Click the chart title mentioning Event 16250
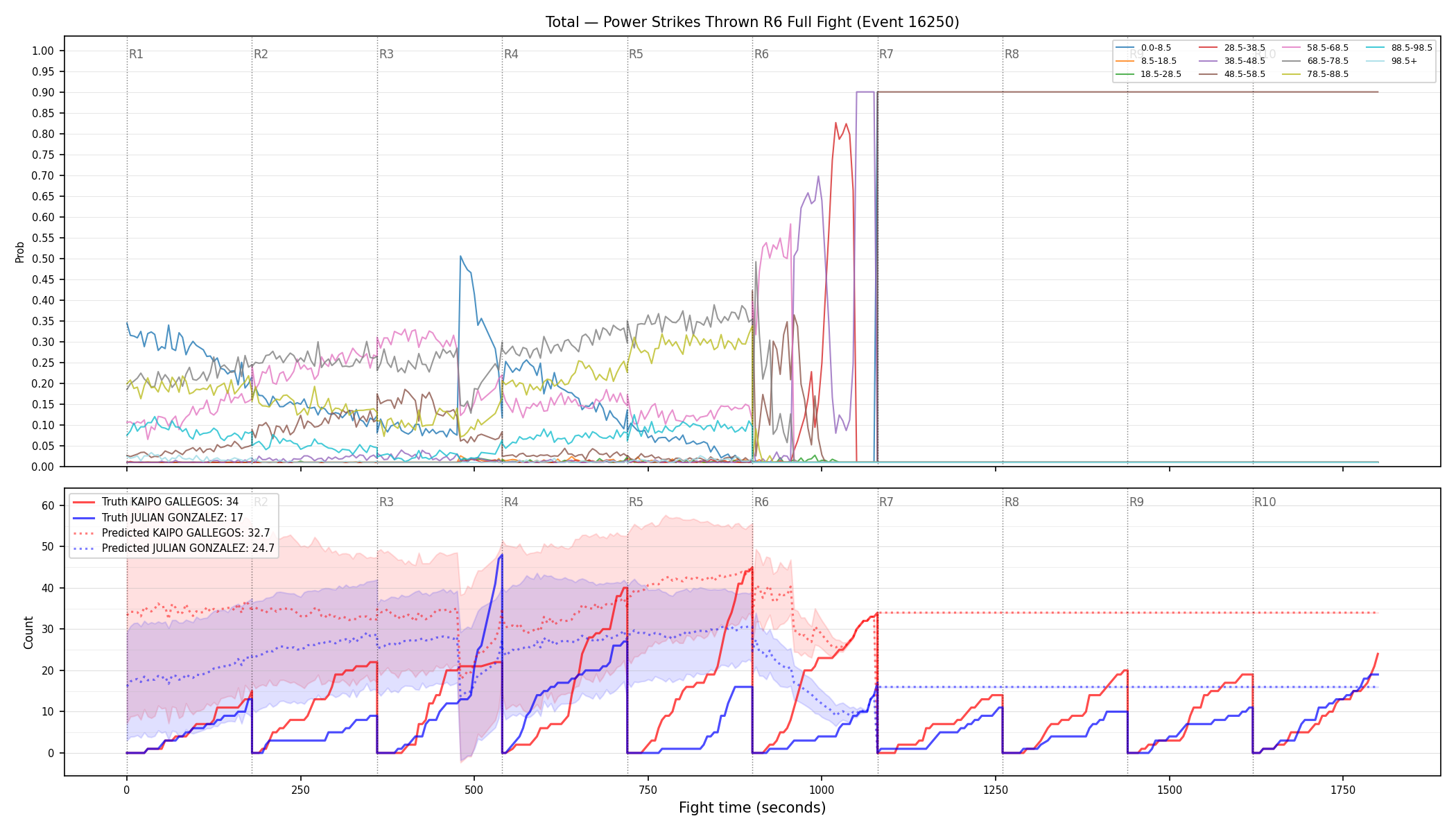The image size is (1456, 832). tap(752, 22)
